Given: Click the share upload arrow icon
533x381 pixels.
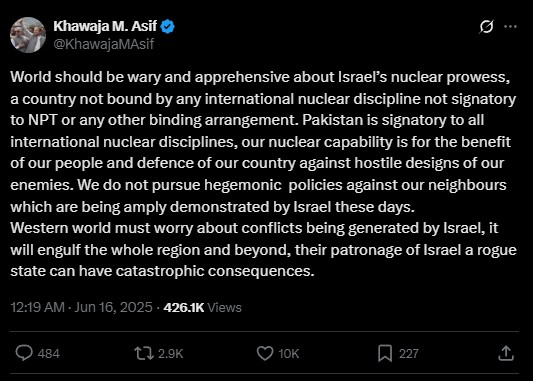Looking at the screenshot, I should pyautogui.click(x=506, y=353).
